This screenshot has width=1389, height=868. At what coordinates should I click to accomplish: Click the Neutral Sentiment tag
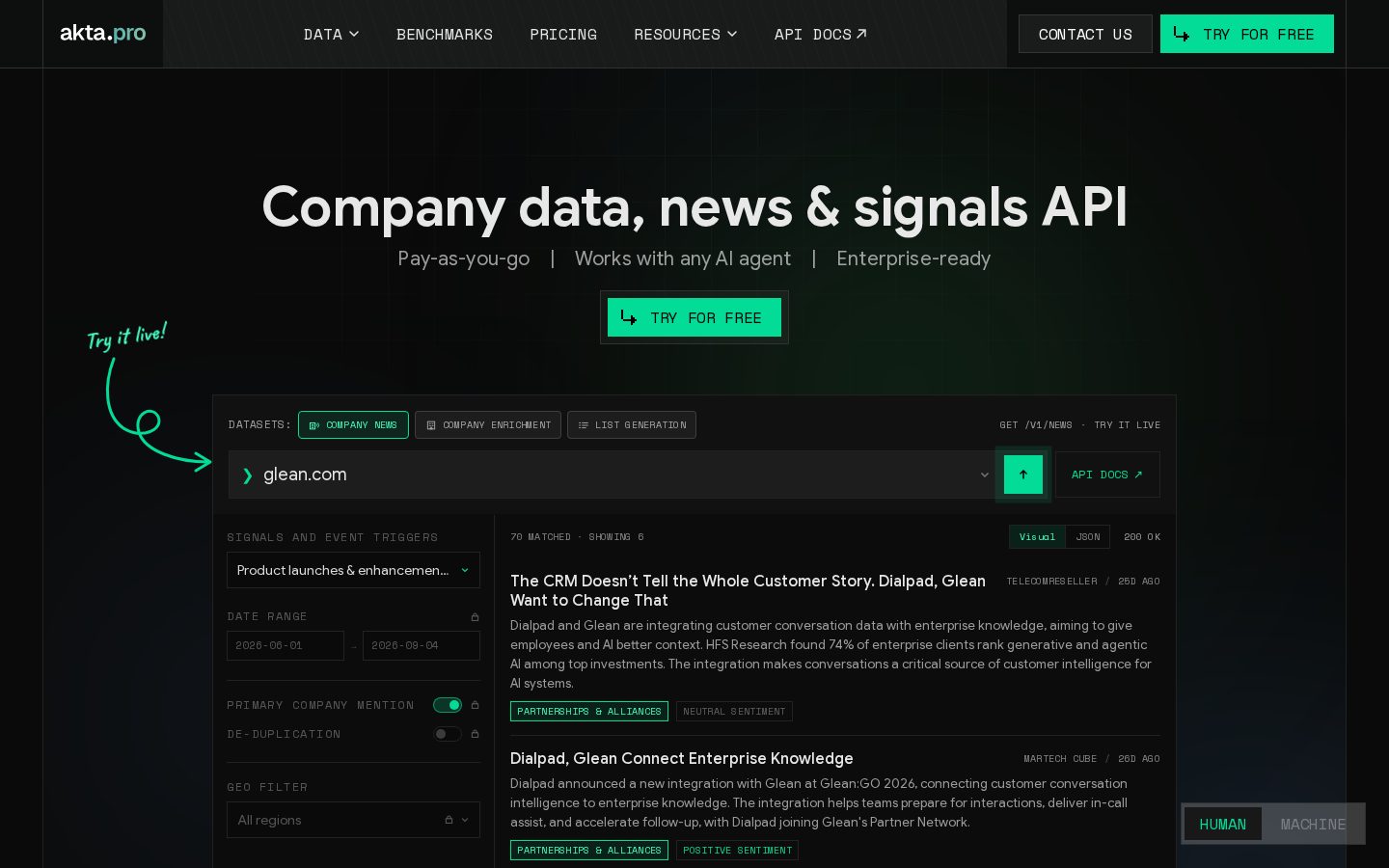[734, 712]
